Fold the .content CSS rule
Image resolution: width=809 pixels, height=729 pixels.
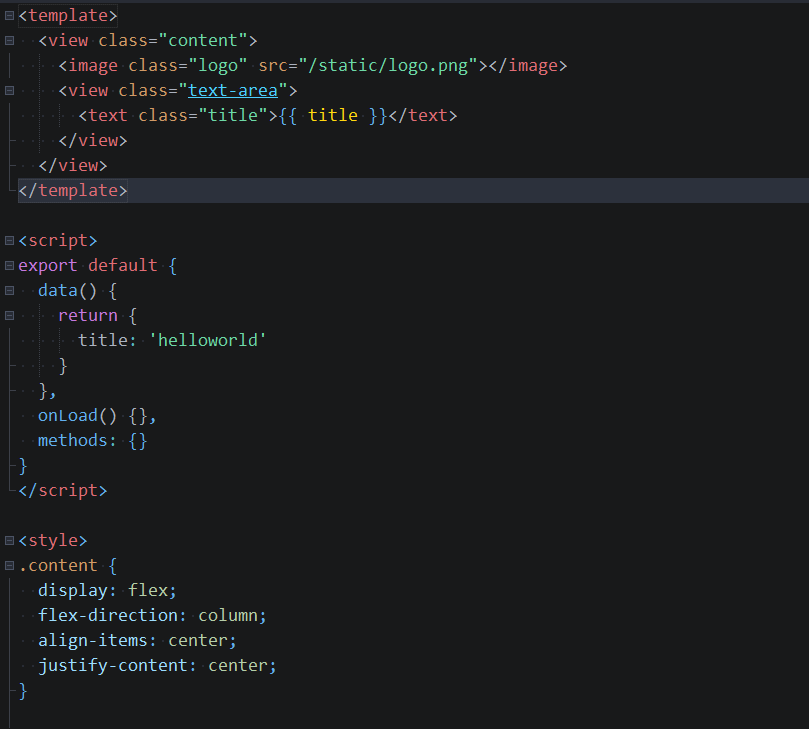(x=9, y=565)
